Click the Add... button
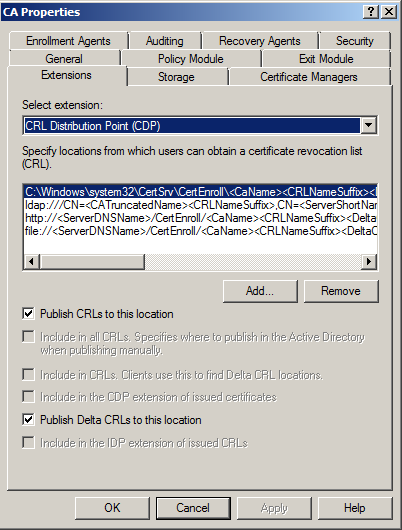The image size is (402, 530). tap(260, 291)
